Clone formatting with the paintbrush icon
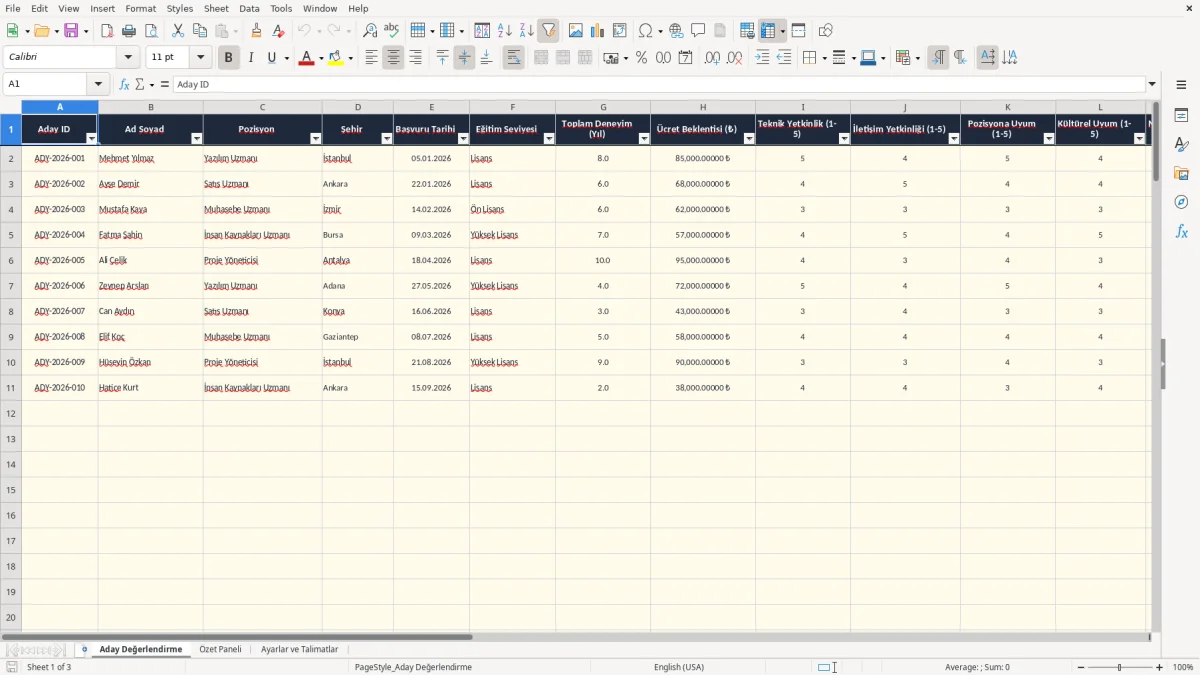This screenshot has height=675, width=1200. (x=257, y=31)
